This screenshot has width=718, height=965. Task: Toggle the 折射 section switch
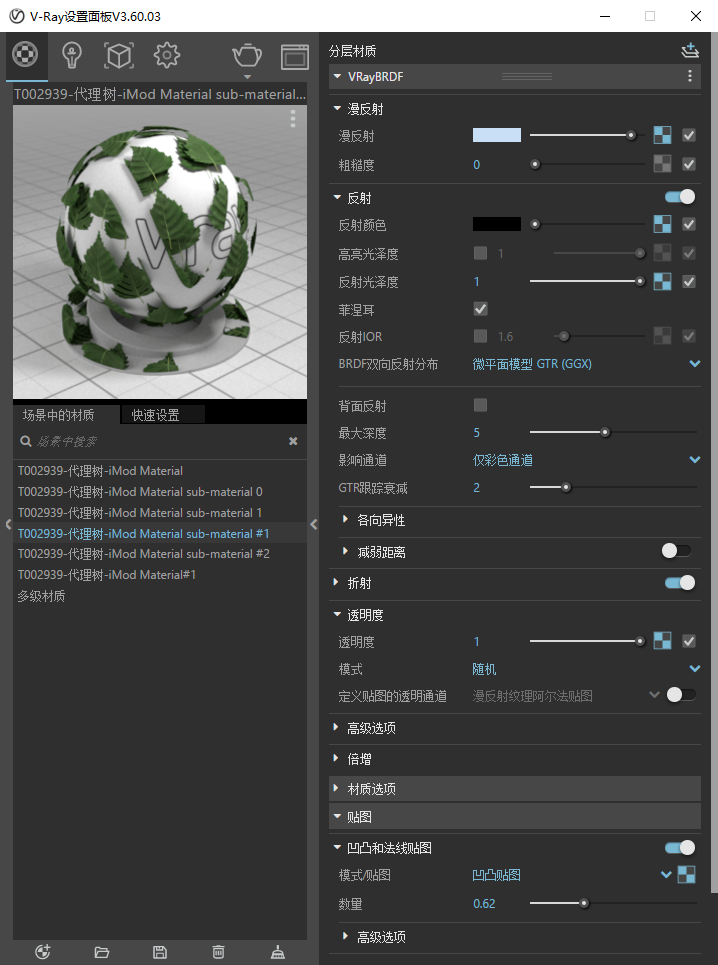(x=680, y=582)
